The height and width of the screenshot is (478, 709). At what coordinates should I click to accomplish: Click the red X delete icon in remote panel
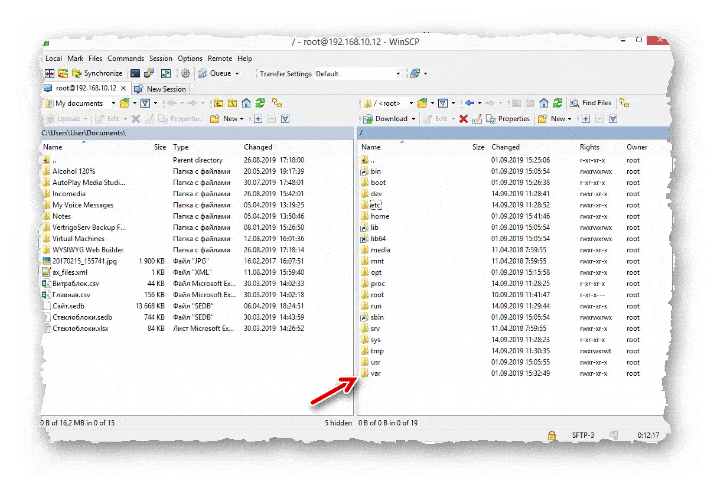tap(463, 118)
